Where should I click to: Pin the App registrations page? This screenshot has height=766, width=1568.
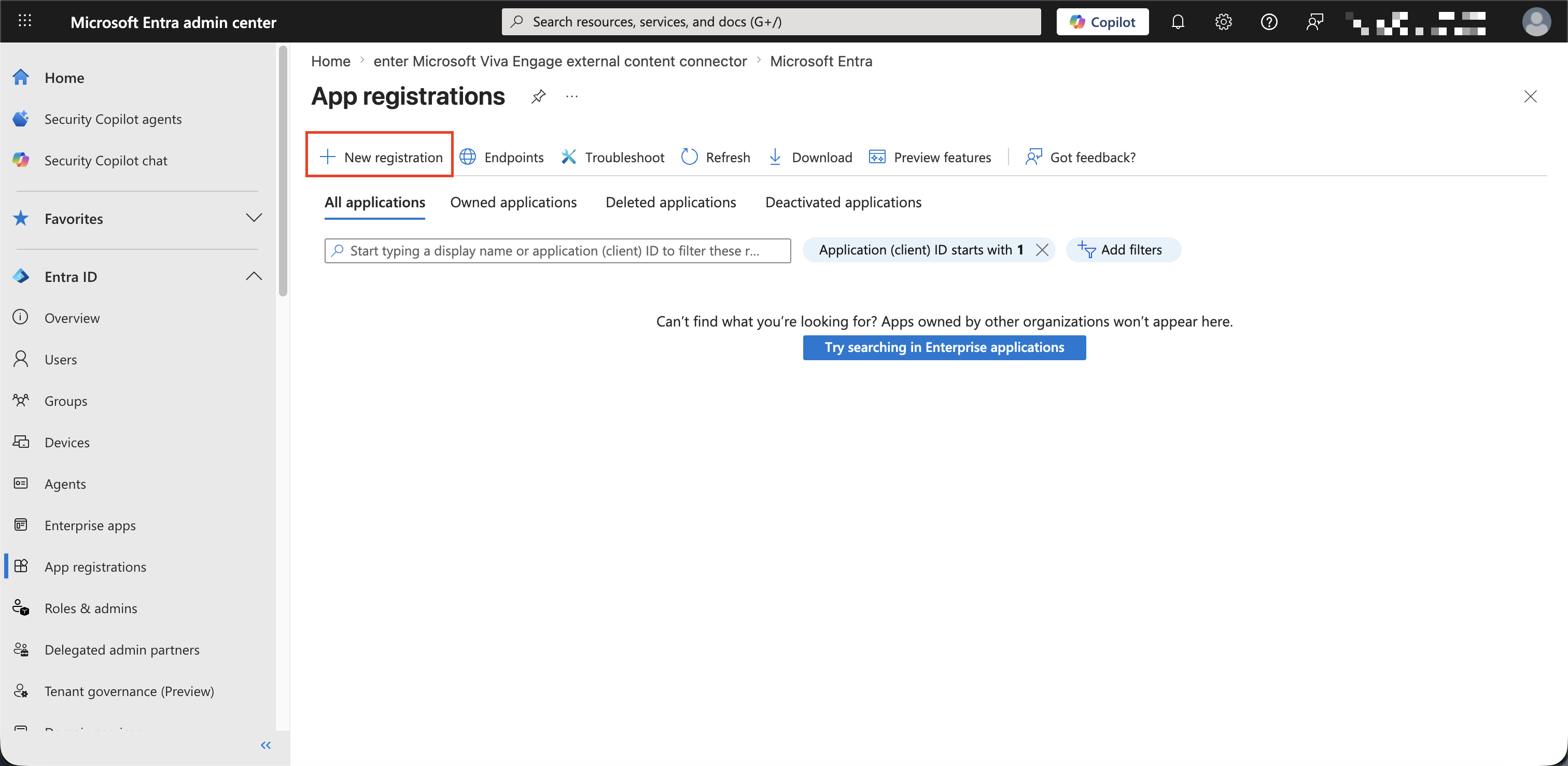538,96
